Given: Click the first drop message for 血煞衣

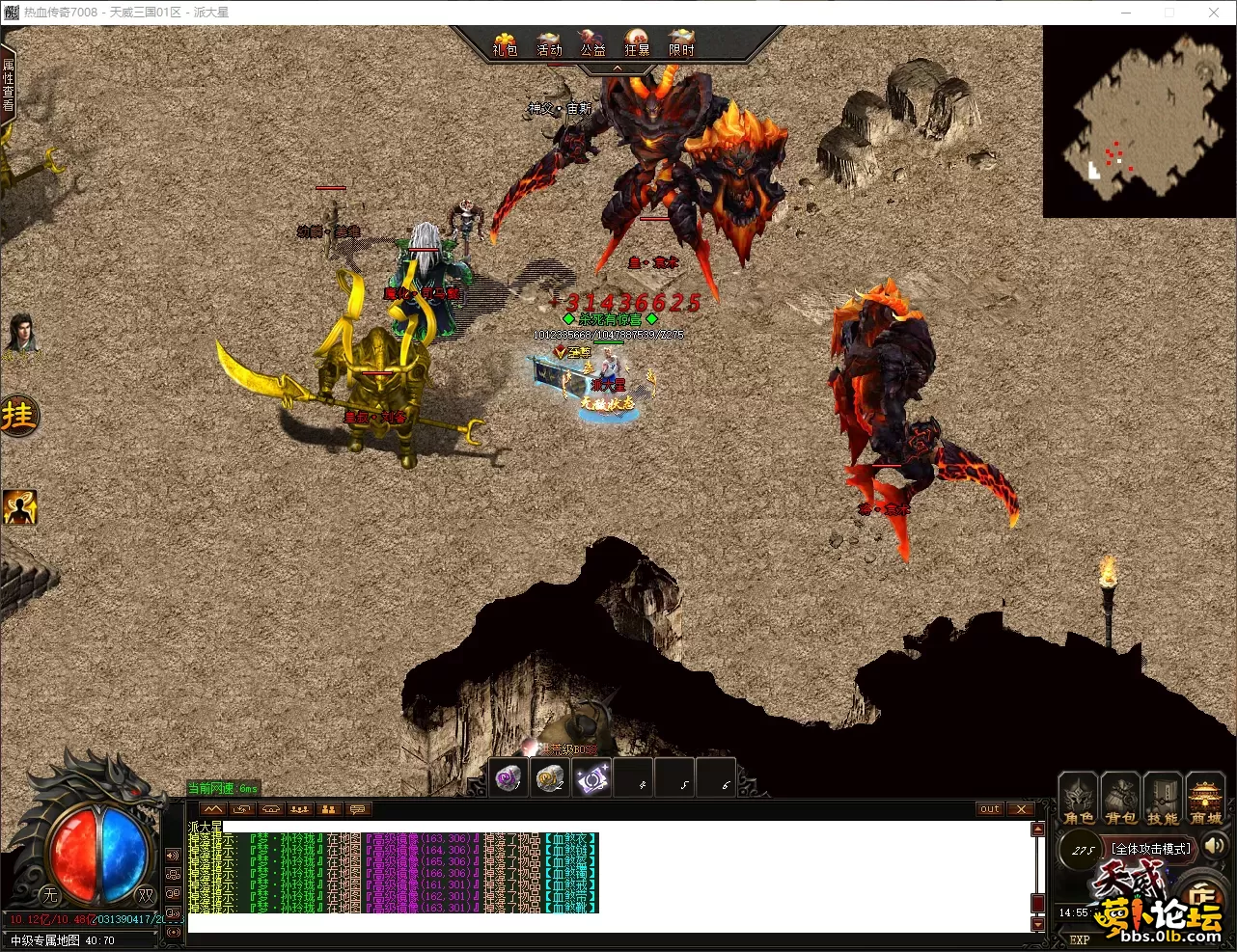Looking at the screenshot, I should coord(393,838).
